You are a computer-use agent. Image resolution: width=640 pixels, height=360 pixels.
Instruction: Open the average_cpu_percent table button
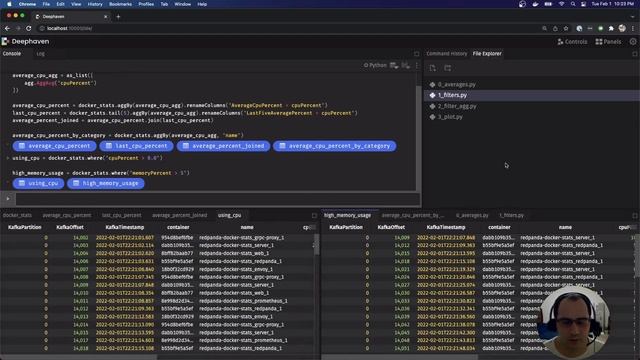point(54,146)
